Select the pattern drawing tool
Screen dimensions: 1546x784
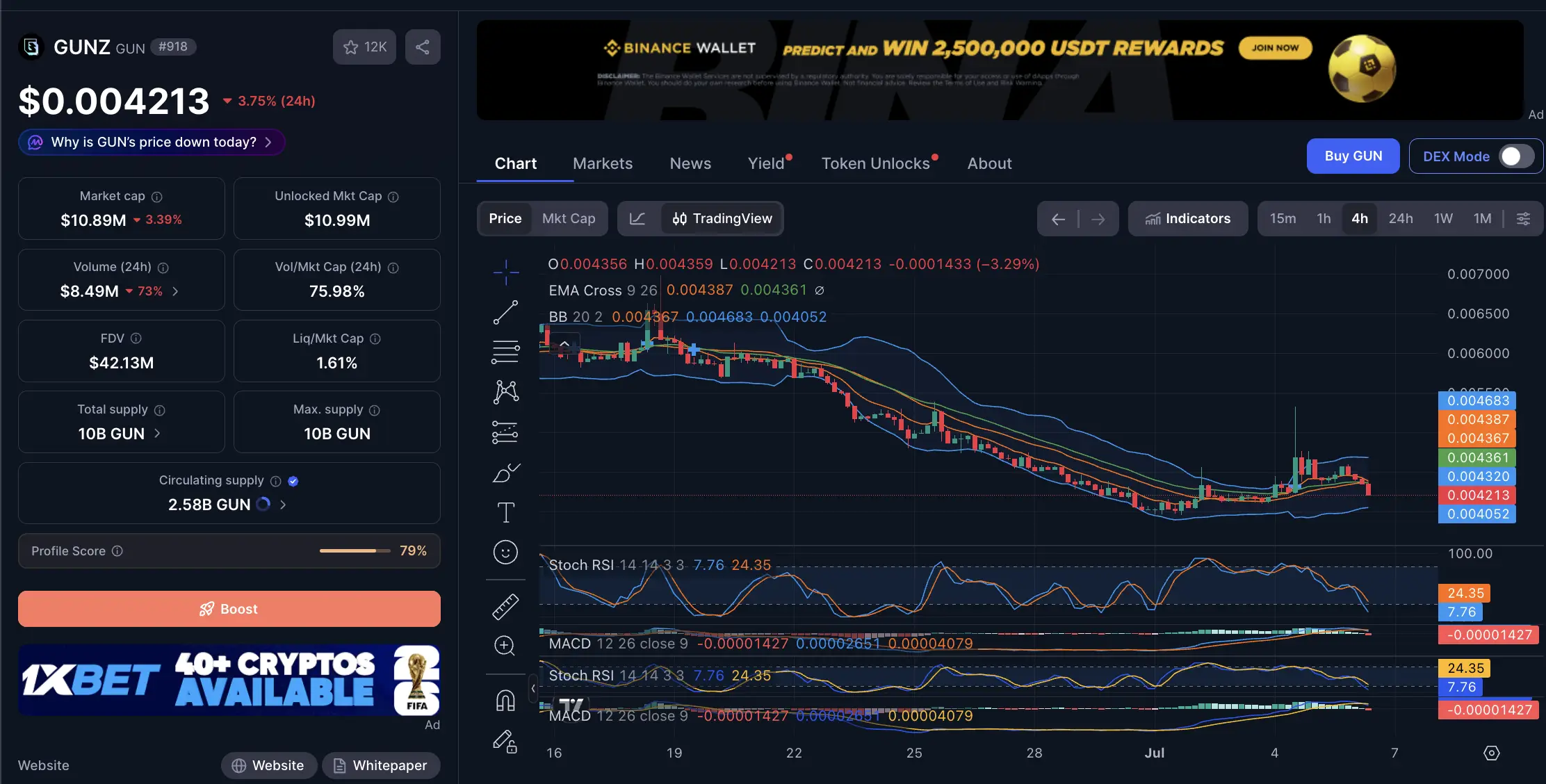pos(505,392)
